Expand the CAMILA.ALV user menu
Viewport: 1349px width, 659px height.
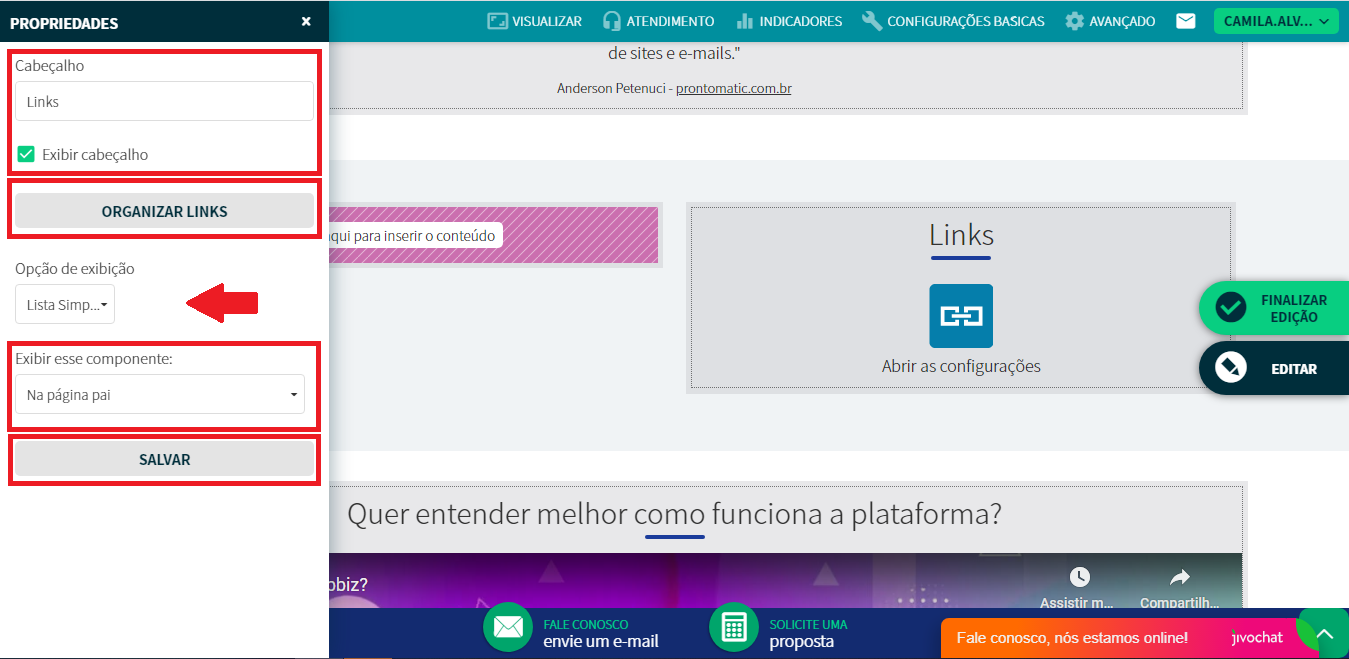point(1275,21)
